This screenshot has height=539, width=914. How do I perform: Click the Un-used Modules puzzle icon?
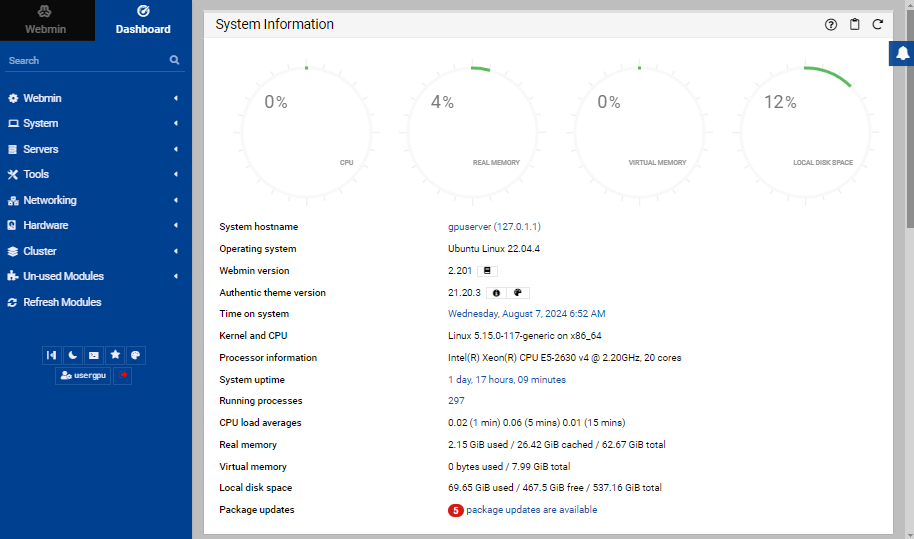[x=13, y=276]
